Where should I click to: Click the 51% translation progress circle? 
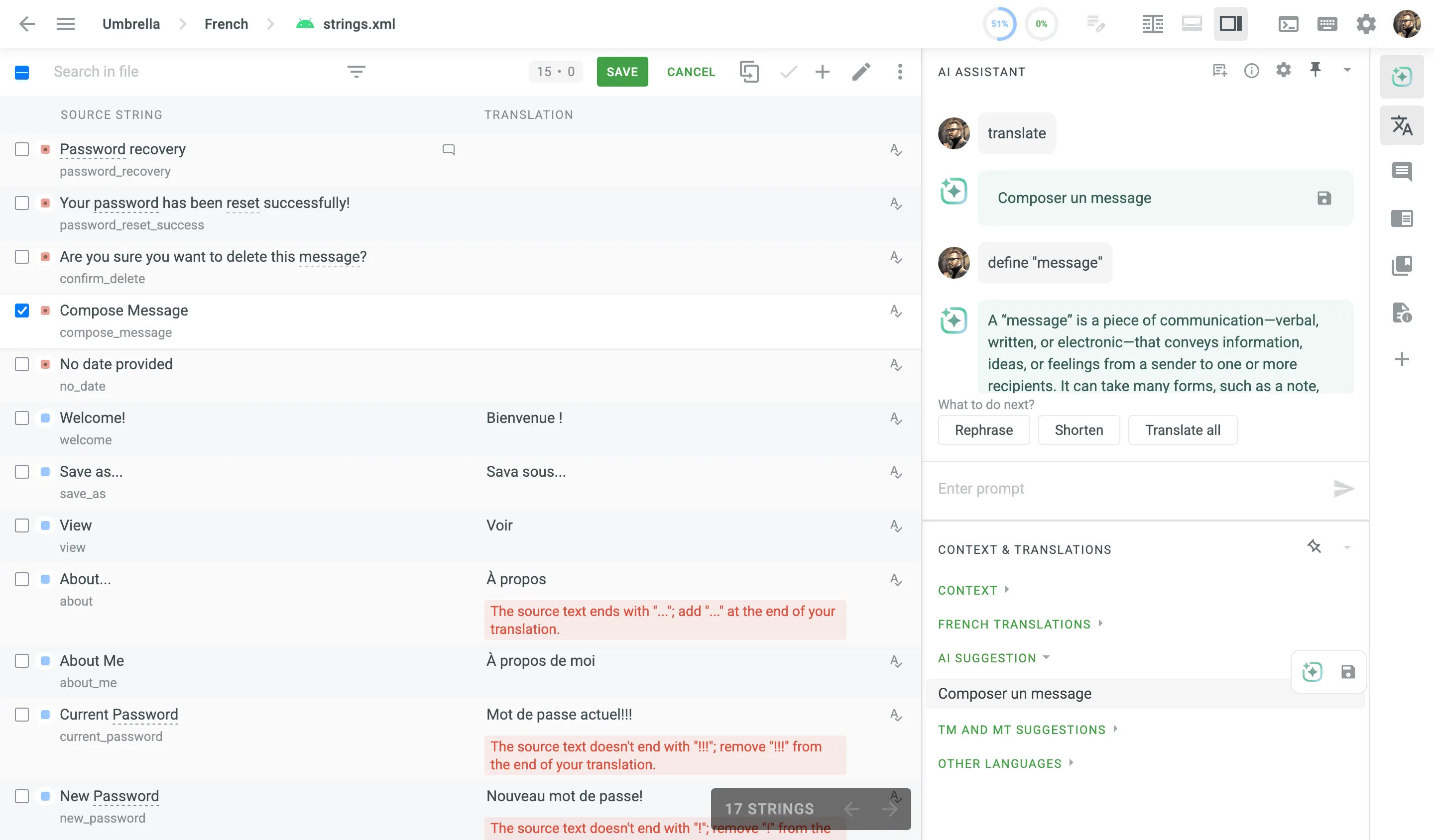999,24
